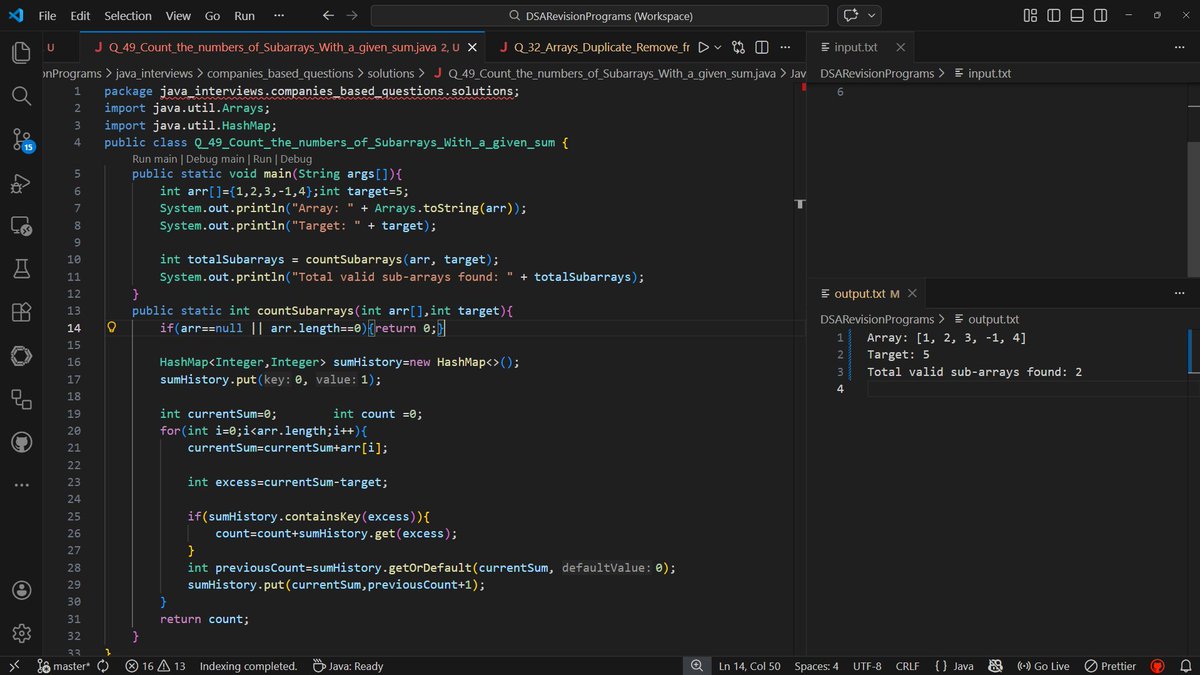Open the Search view in activity bar
The height and width of the screenshot is (675, 1200).
coord(22,96)
